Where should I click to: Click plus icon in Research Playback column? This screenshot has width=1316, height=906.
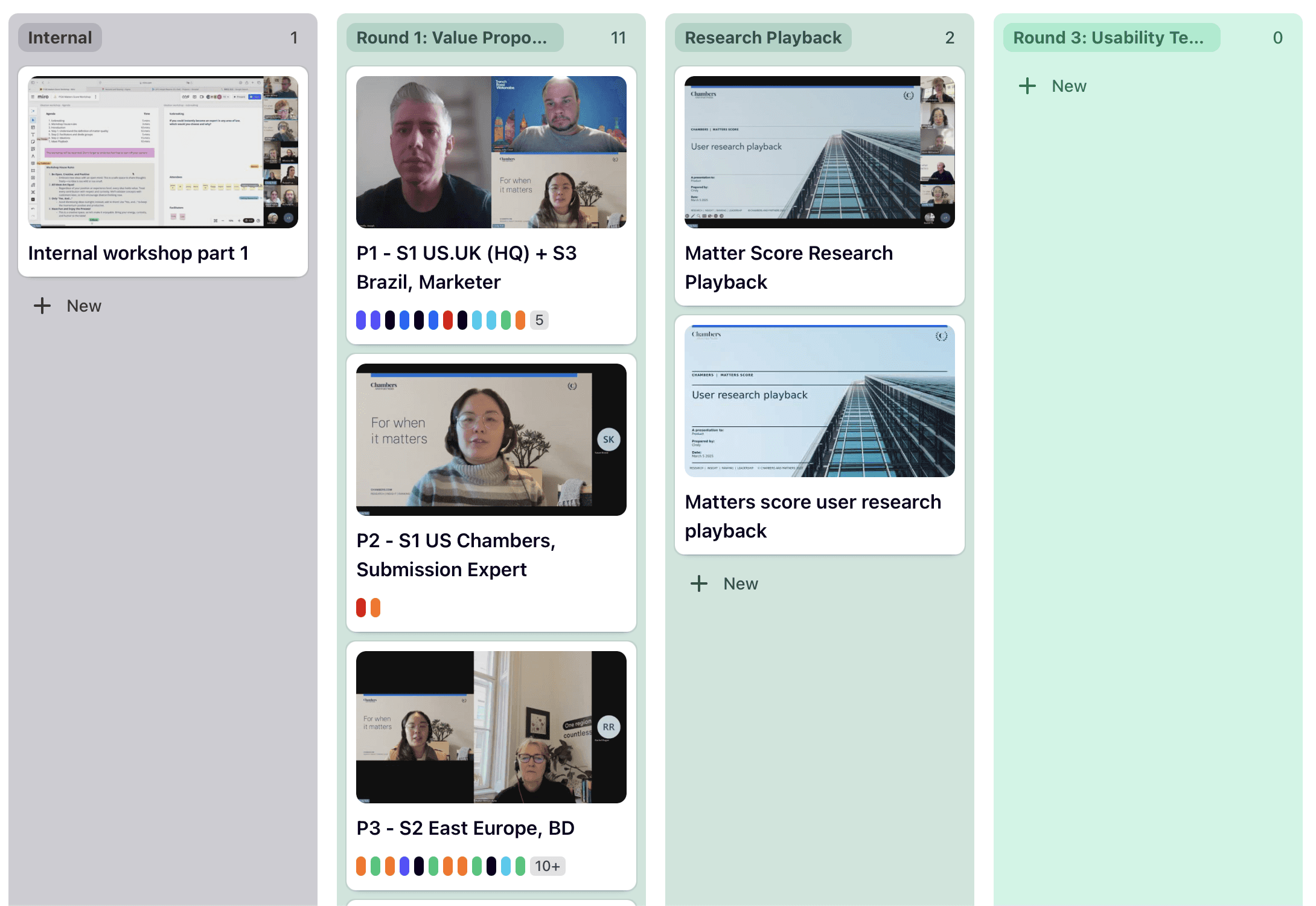pyautogui.click(x=699, y=583)
